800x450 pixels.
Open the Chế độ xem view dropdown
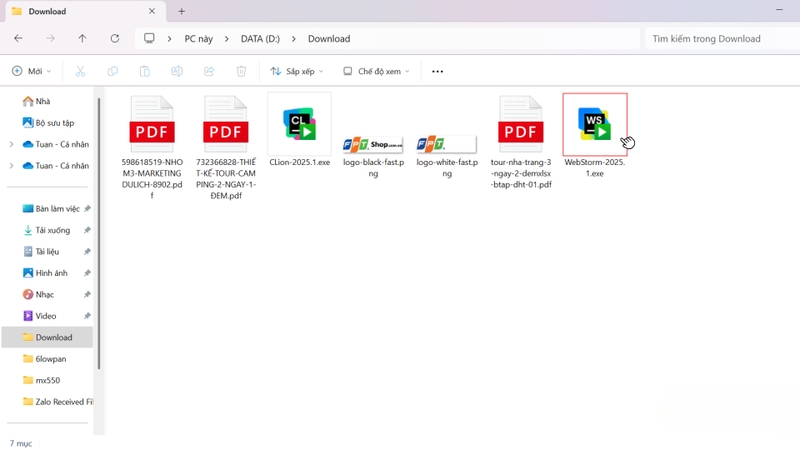point(376,71)
